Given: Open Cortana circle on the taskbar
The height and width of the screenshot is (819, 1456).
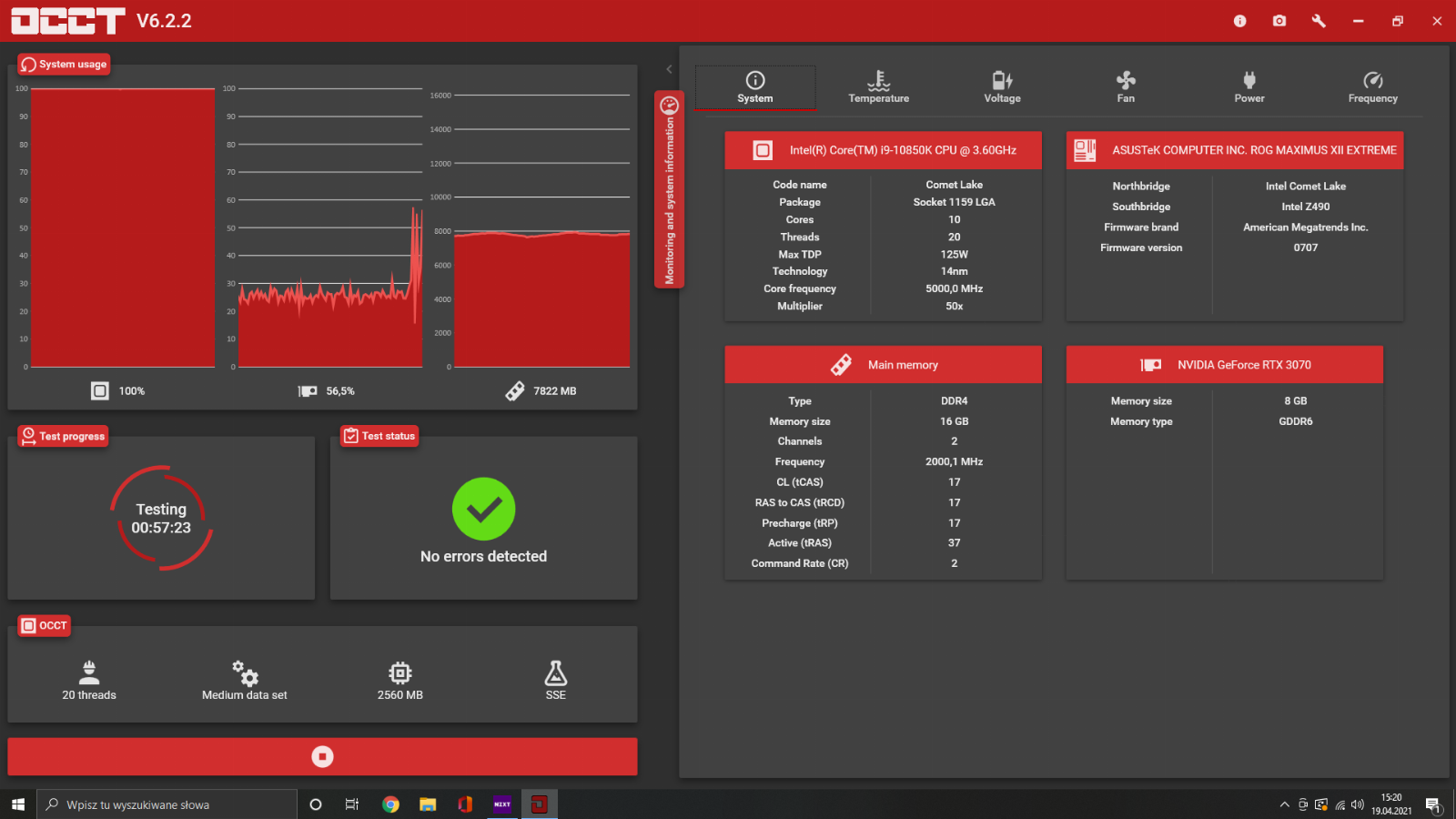Looking at the screenshot, I should (x=316, y=804).
